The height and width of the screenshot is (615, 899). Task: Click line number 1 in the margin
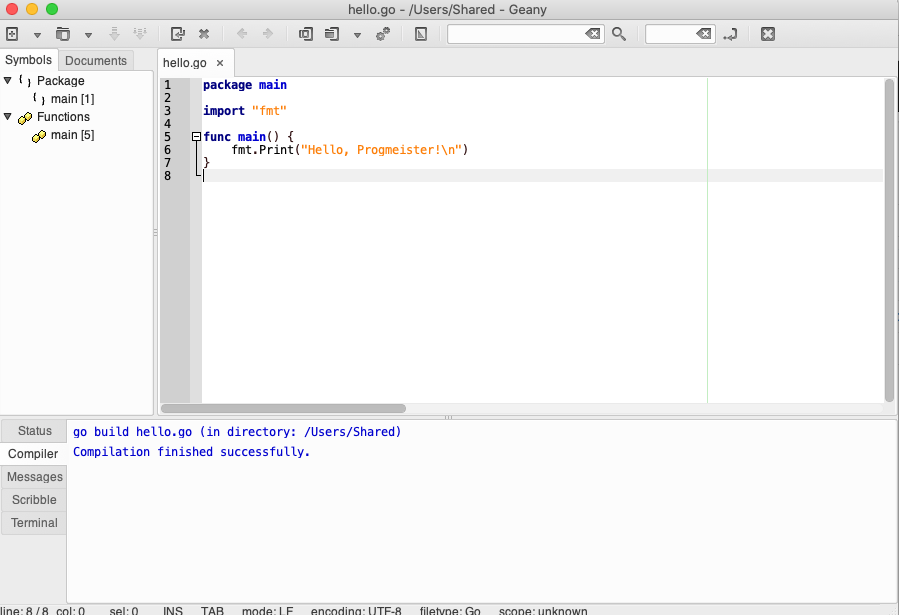[x=167, y=85]
